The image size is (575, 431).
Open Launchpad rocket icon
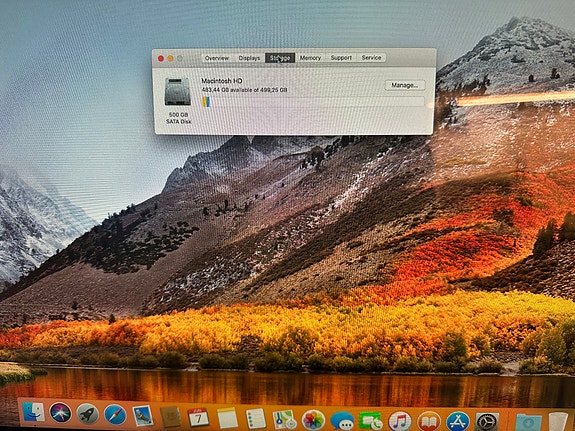(x=88, y=414)
